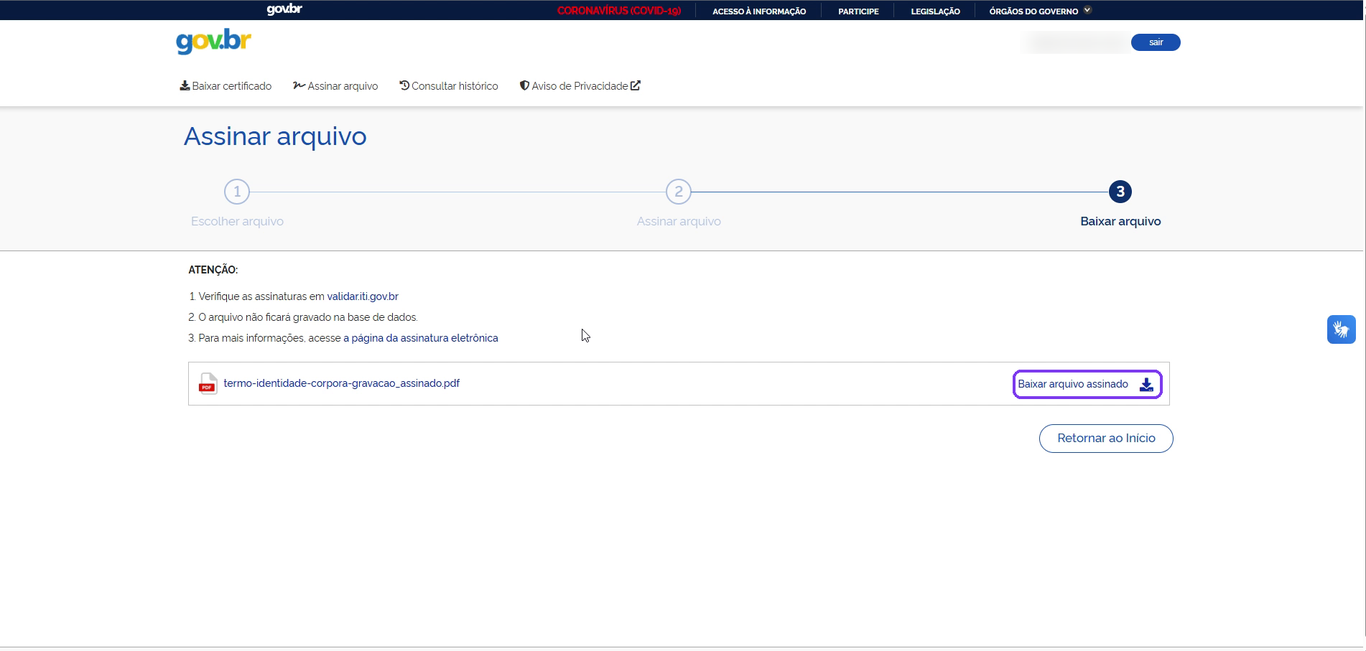Download the signed file via Baixar arquivo assinado

pyautogui.click(x=1087, y=384)
